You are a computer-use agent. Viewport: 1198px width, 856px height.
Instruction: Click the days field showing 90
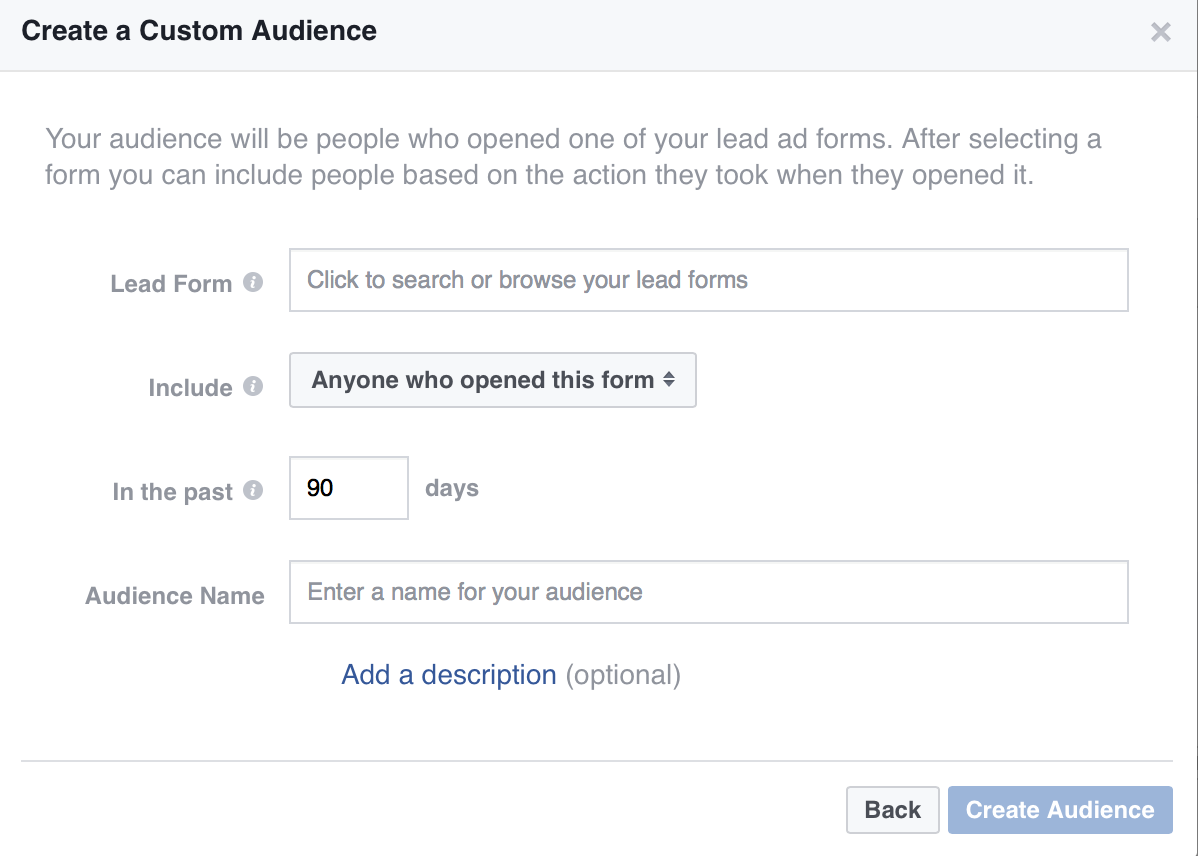(x=348, y=488)
